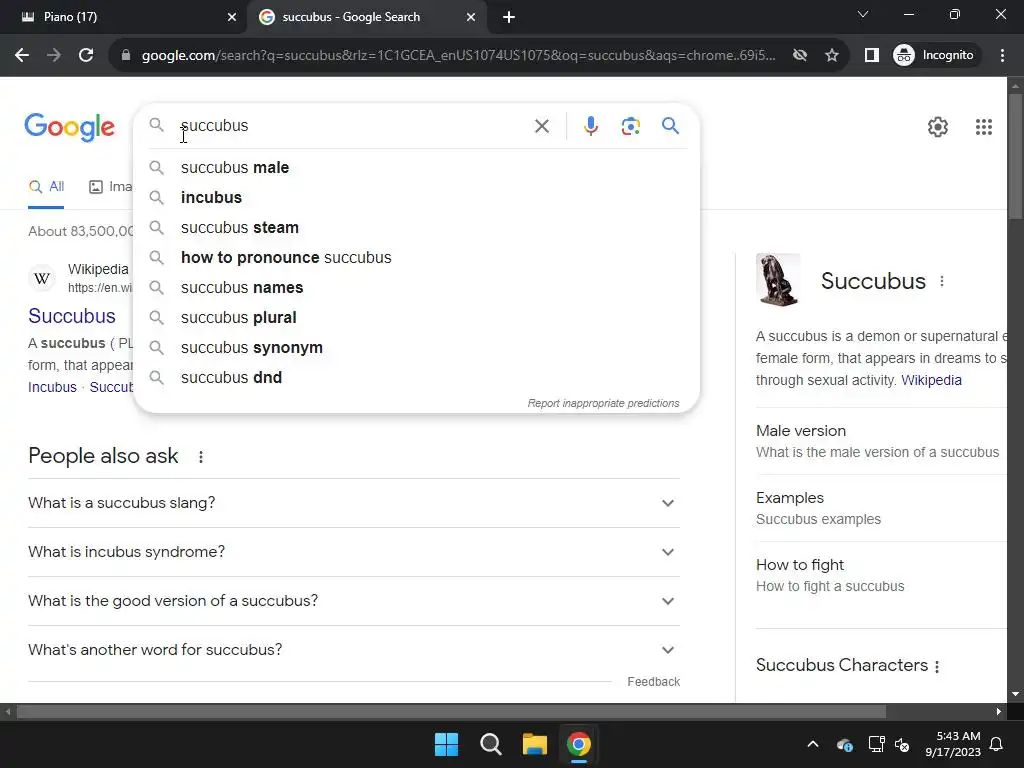Screen dimensions: 1024x768
Task: Close the Piano (17) tab
Action: (231, 17)
